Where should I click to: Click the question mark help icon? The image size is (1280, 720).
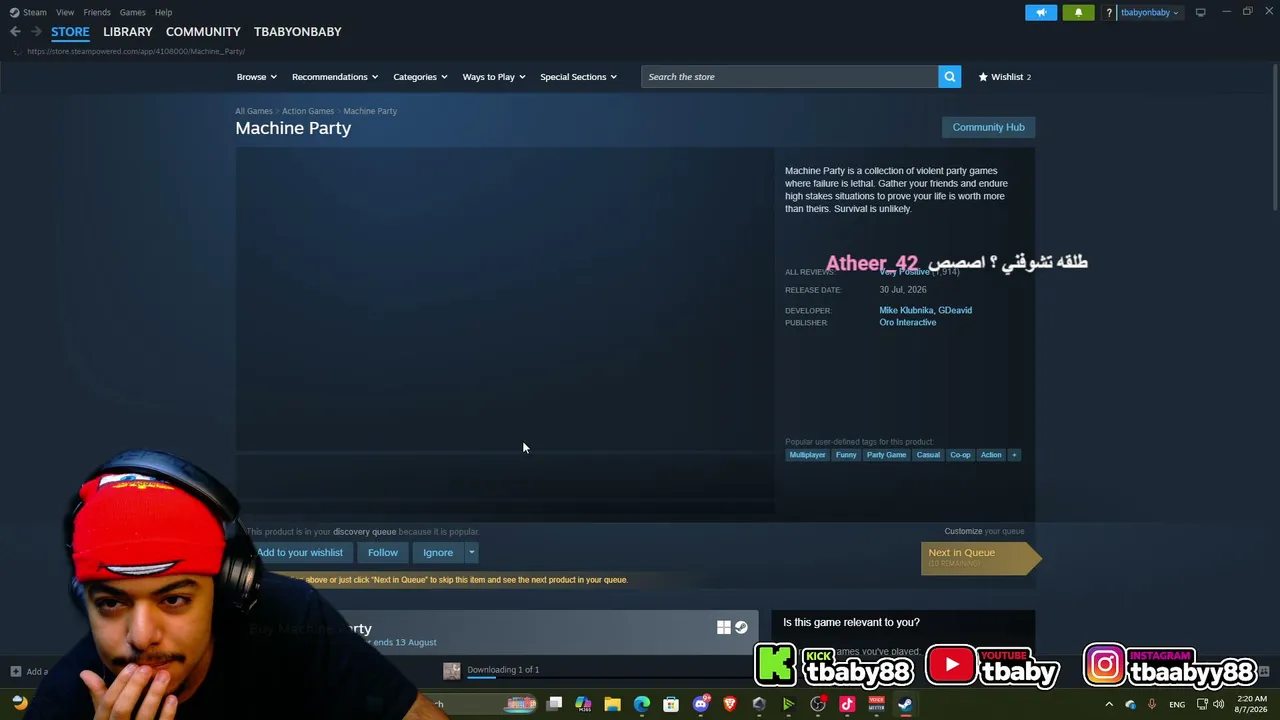[1108, 12]
